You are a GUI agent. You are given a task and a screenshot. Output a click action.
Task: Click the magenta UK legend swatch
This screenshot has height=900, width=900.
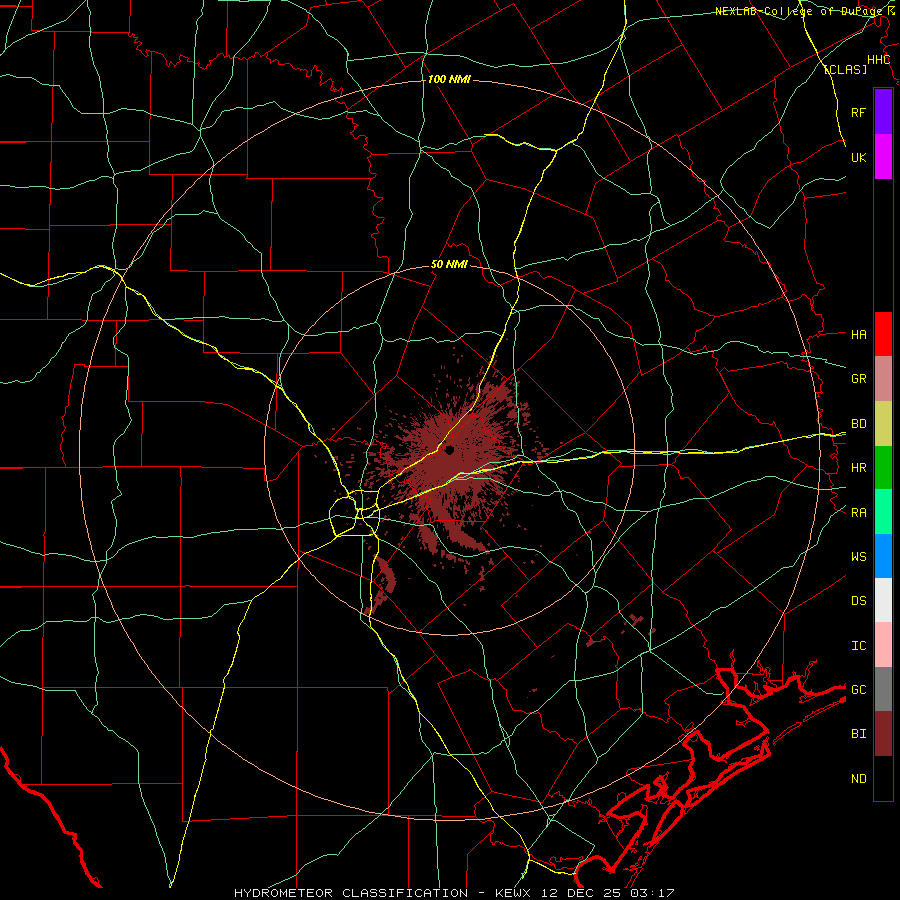click(883, 157)
